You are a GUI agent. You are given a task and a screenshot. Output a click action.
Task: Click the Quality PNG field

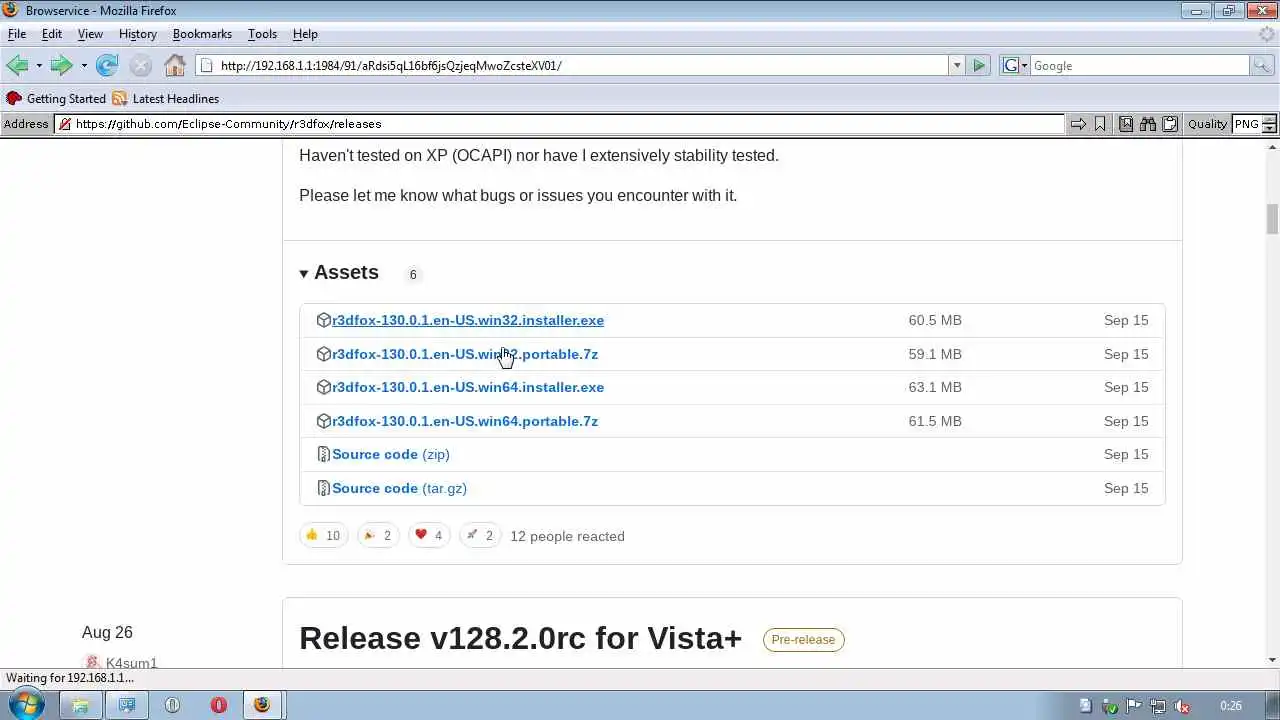[1247, 124]
